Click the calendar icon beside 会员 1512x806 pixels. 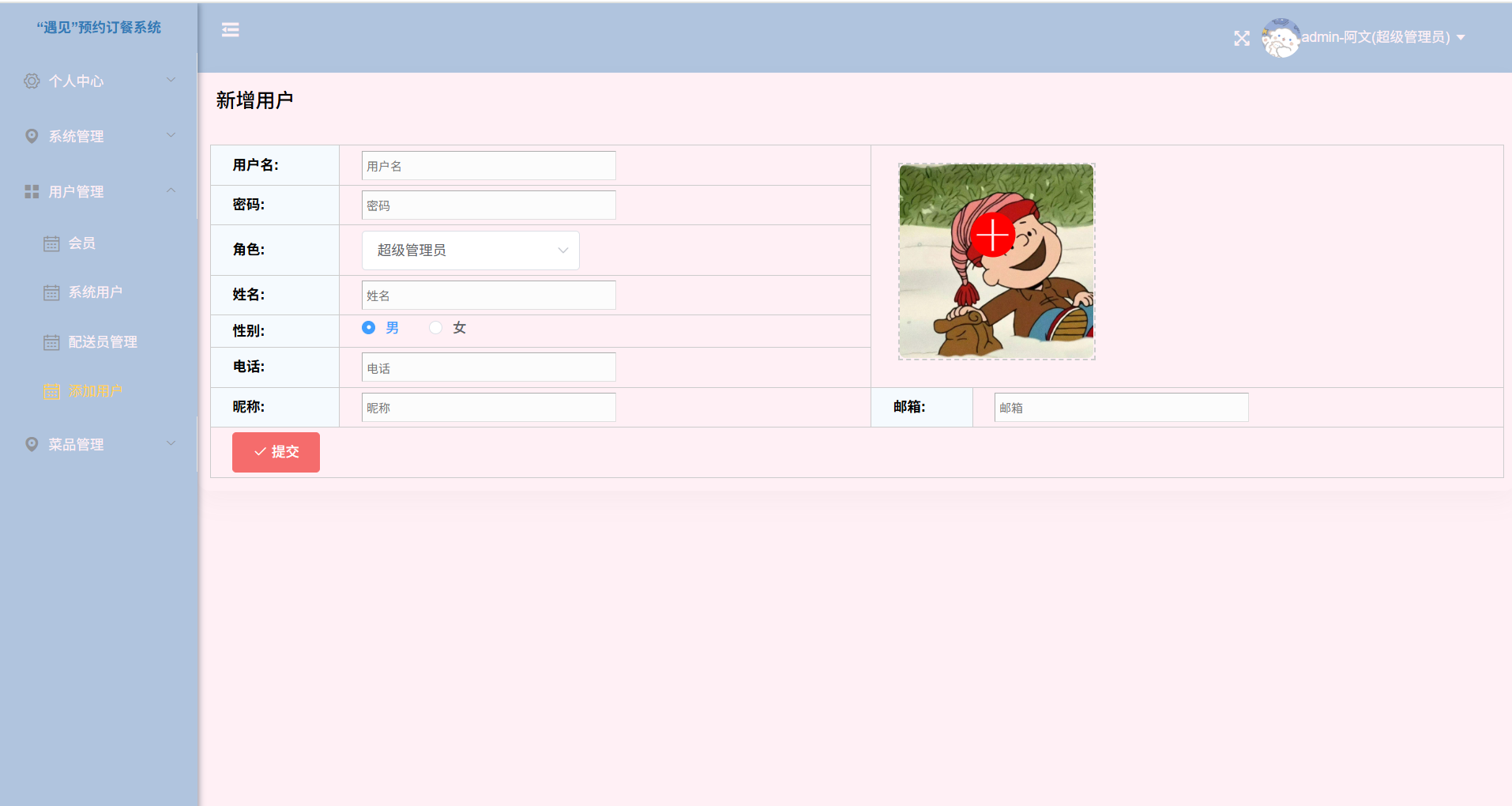(51, 243)
